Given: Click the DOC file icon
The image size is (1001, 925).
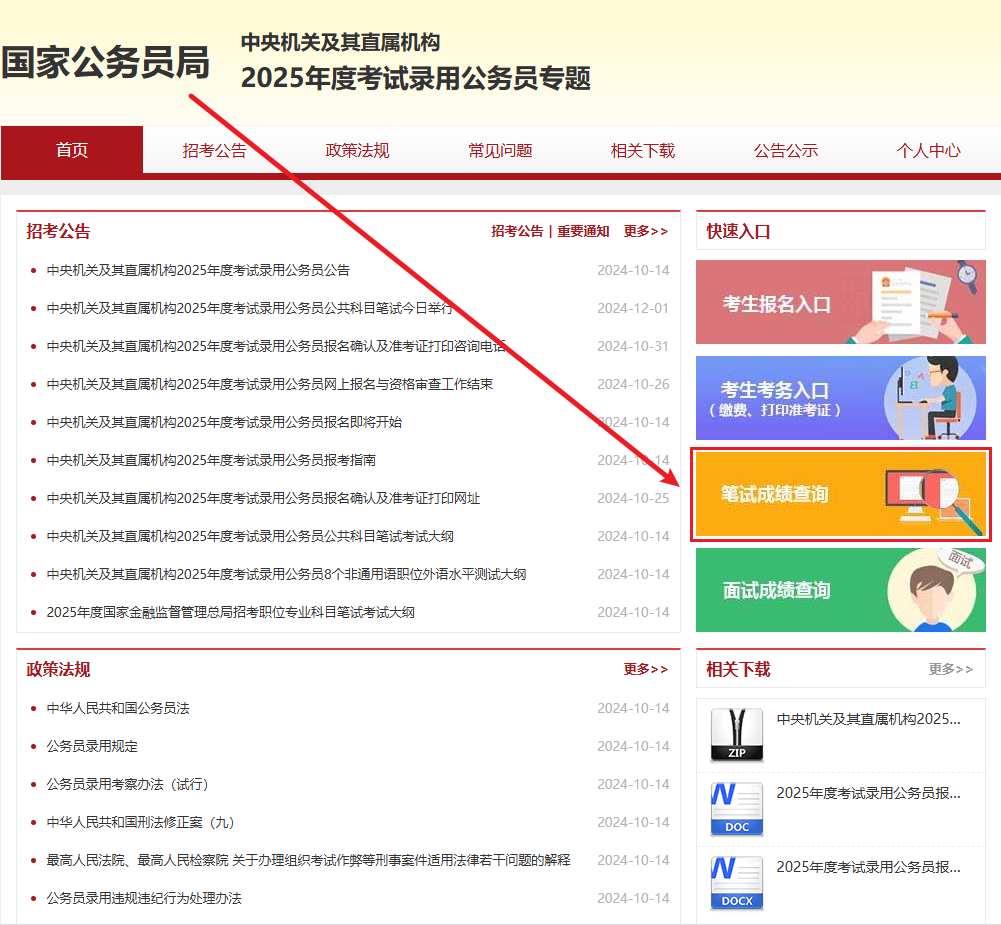Looking at the screenshot, I should (x=736, y=809).
